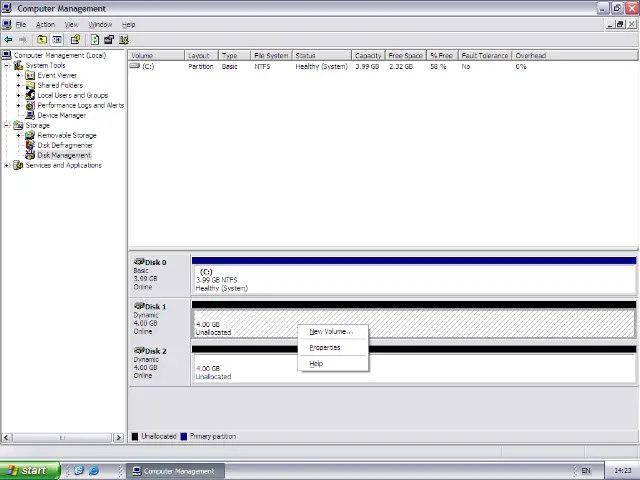The image size is (640, 480).
Task: Expand Performance Logs and Alerts node
Action: click(x=18, y=105)
